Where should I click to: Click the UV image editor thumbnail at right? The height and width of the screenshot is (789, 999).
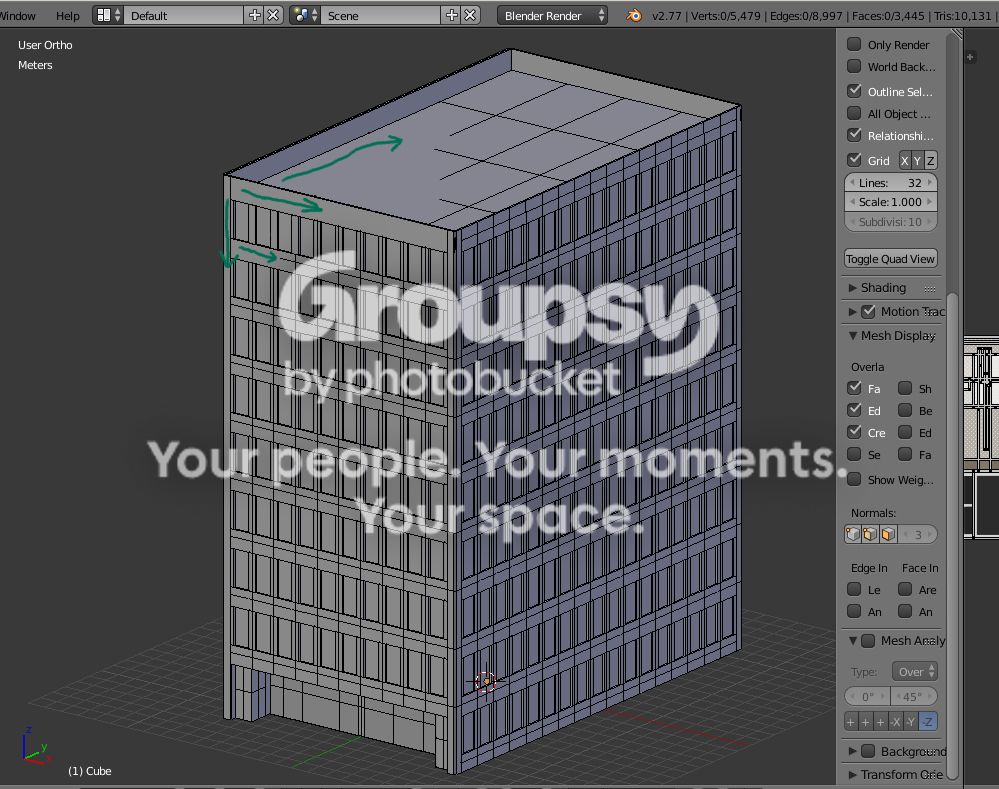coord(981,440)
